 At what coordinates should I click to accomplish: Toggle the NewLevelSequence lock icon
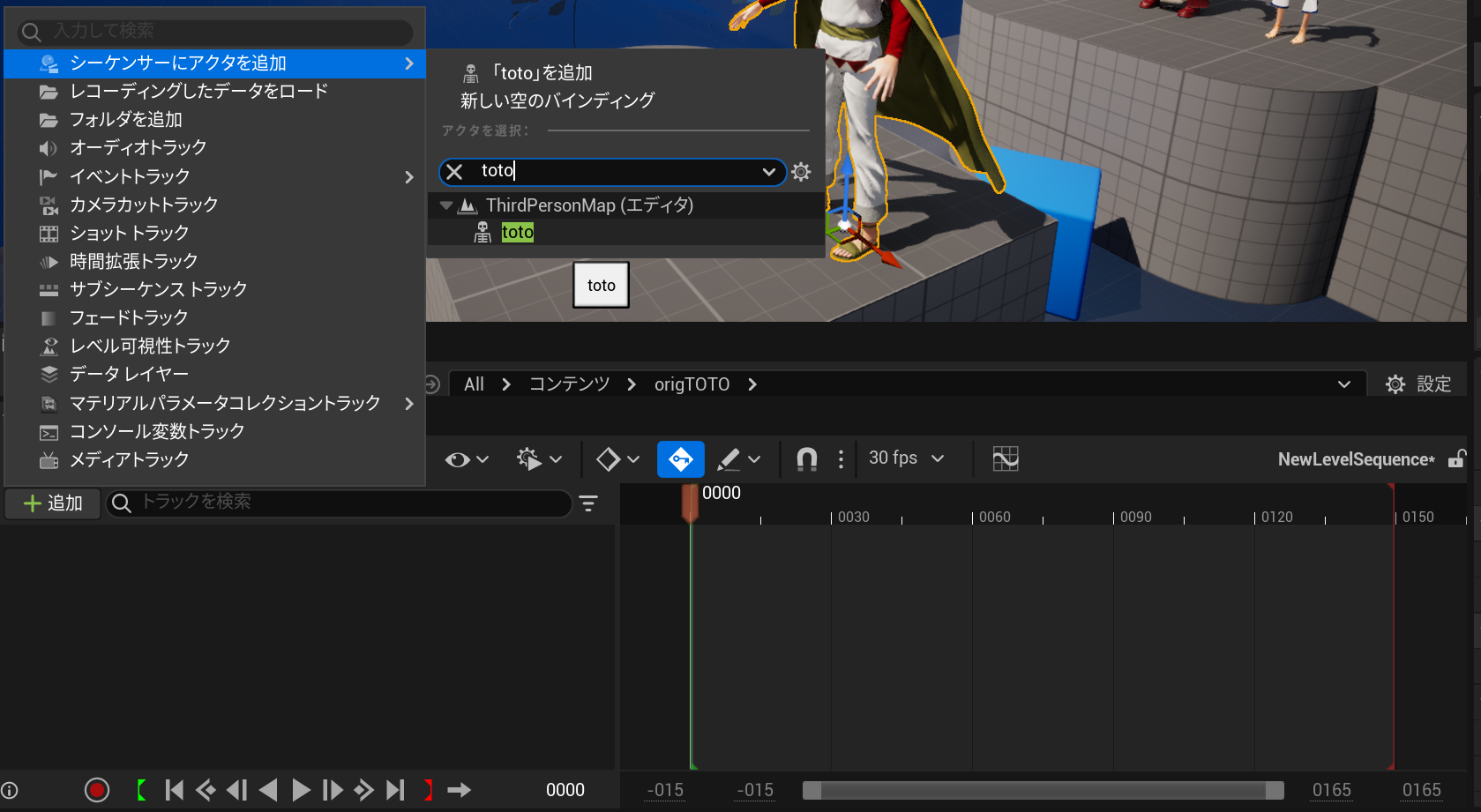(x=1457, y=458)
